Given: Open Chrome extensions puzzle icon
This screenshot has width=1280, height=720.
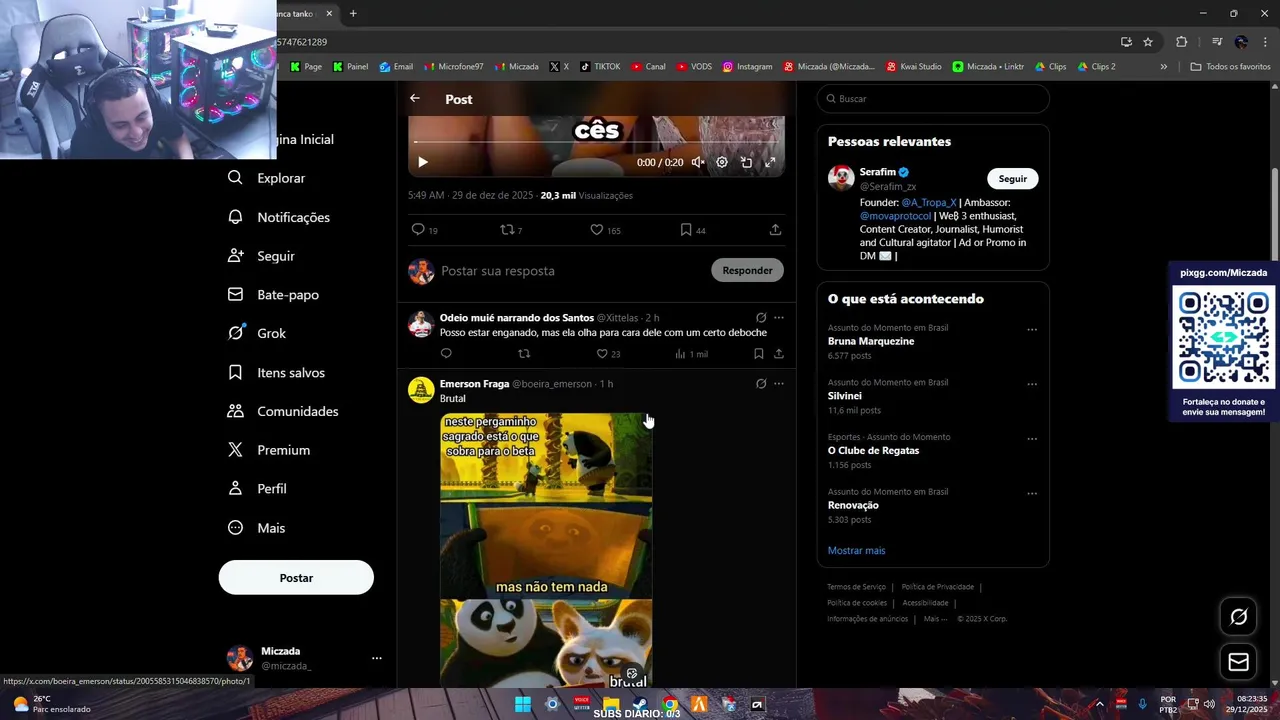Looking at the screenshot, I should point(1182,42).
